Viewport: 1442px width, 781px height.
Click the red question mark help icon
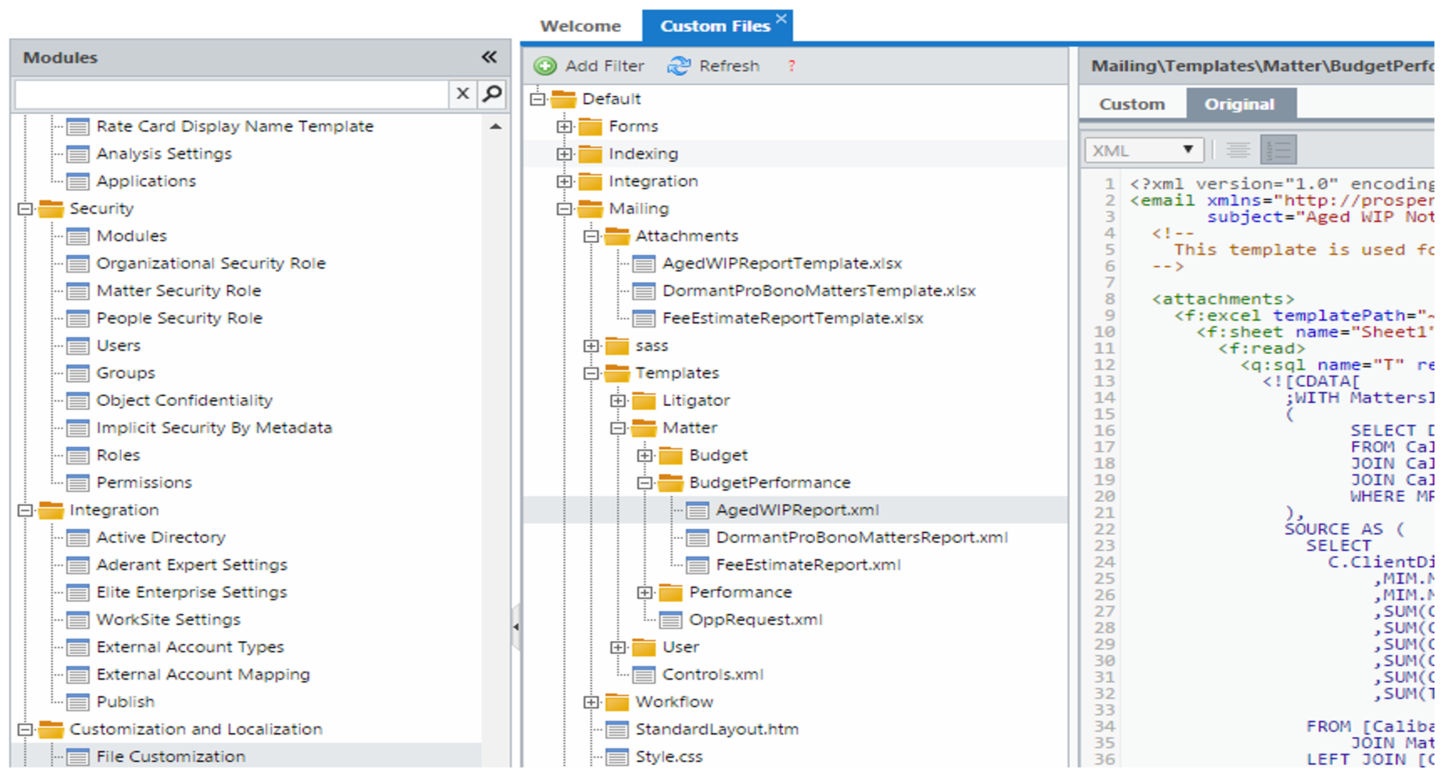(791, 66)
